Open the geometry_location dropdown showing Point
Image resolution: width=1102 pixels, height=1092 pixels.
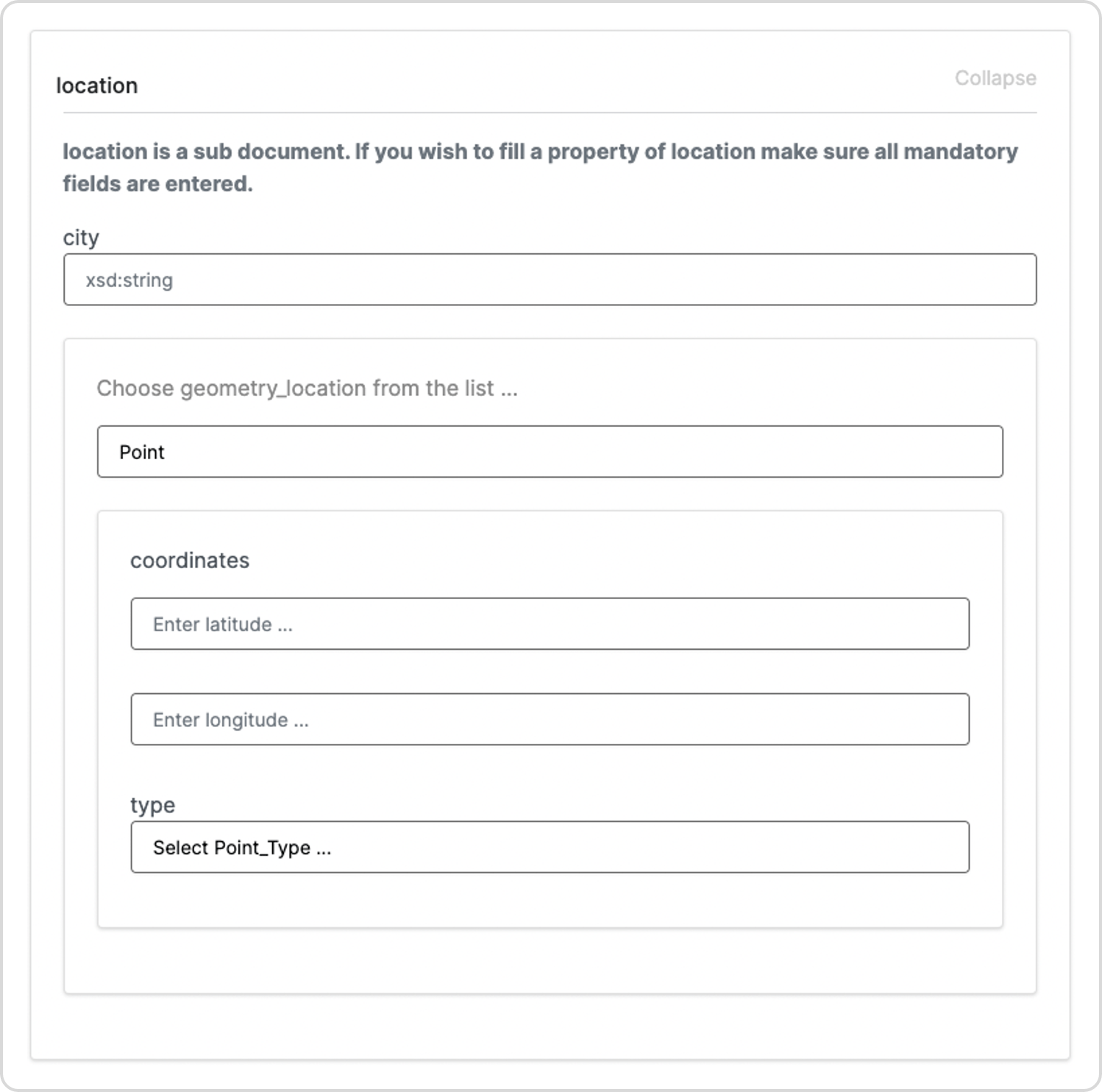[550, 452]
